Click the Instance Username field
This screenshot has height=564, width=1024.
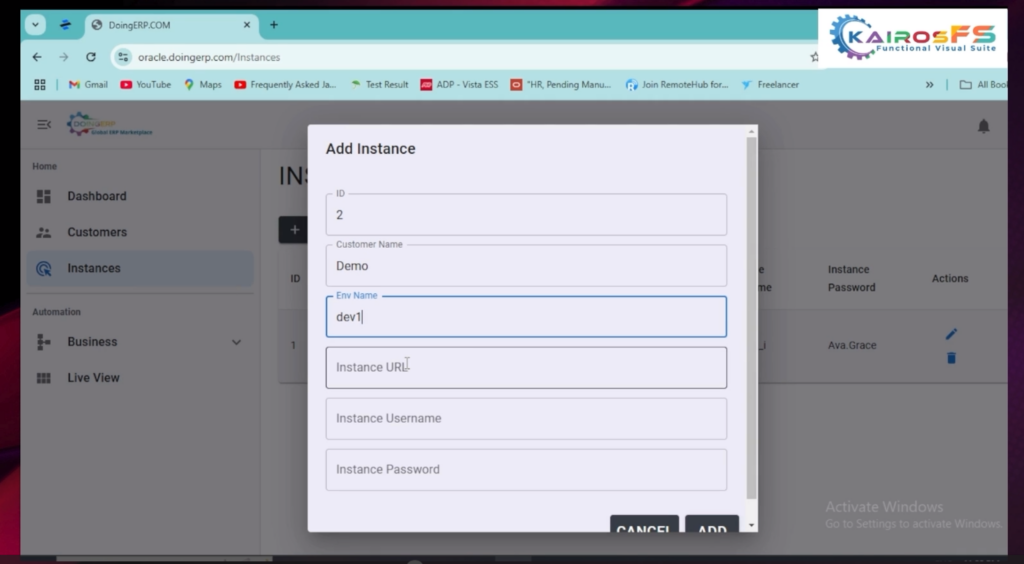526,419
